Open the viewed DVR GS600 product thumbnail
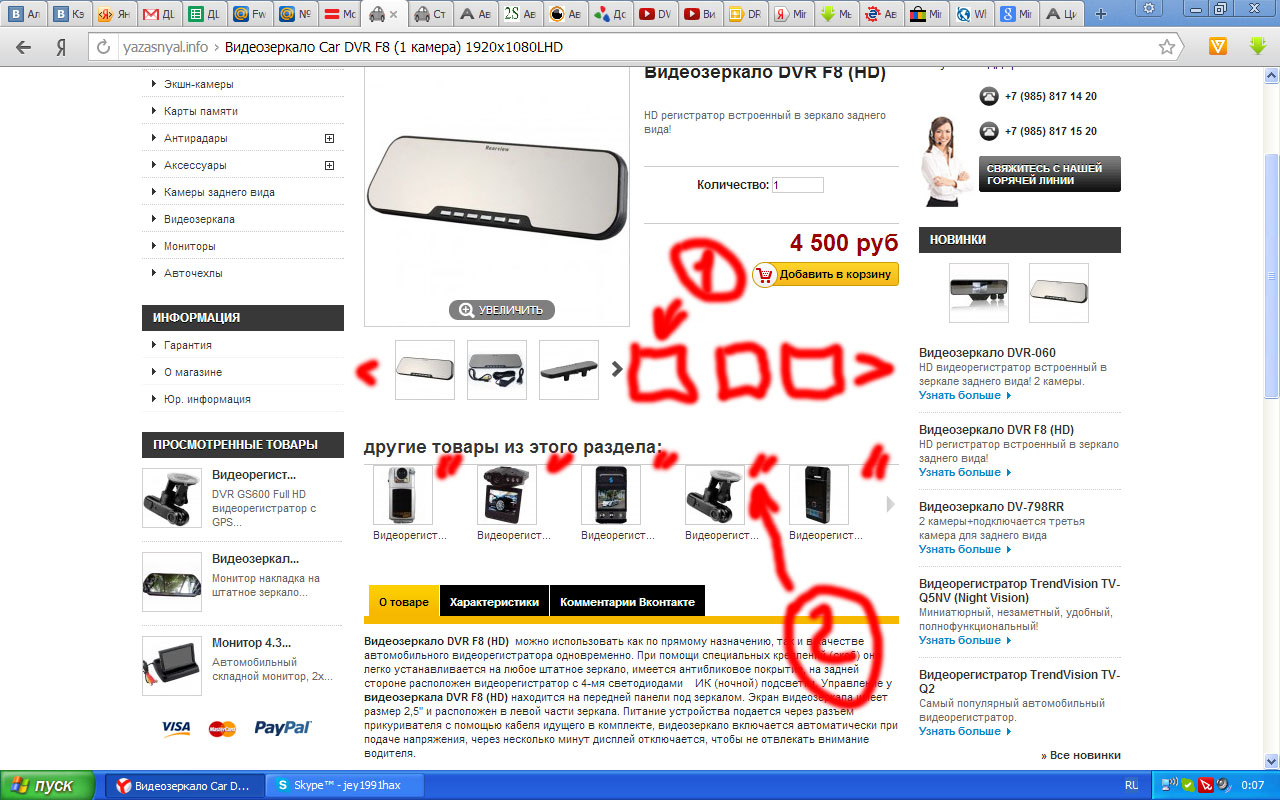The height and width of the screenshot is (800, 1280). (172, 498)
